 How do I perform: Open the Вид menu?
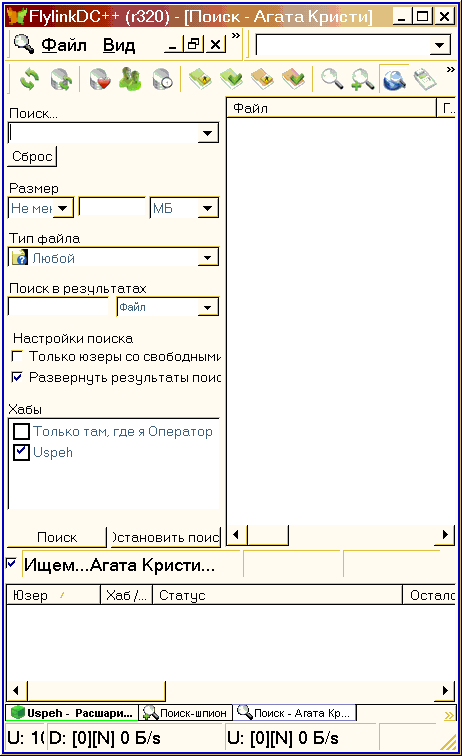119,45
